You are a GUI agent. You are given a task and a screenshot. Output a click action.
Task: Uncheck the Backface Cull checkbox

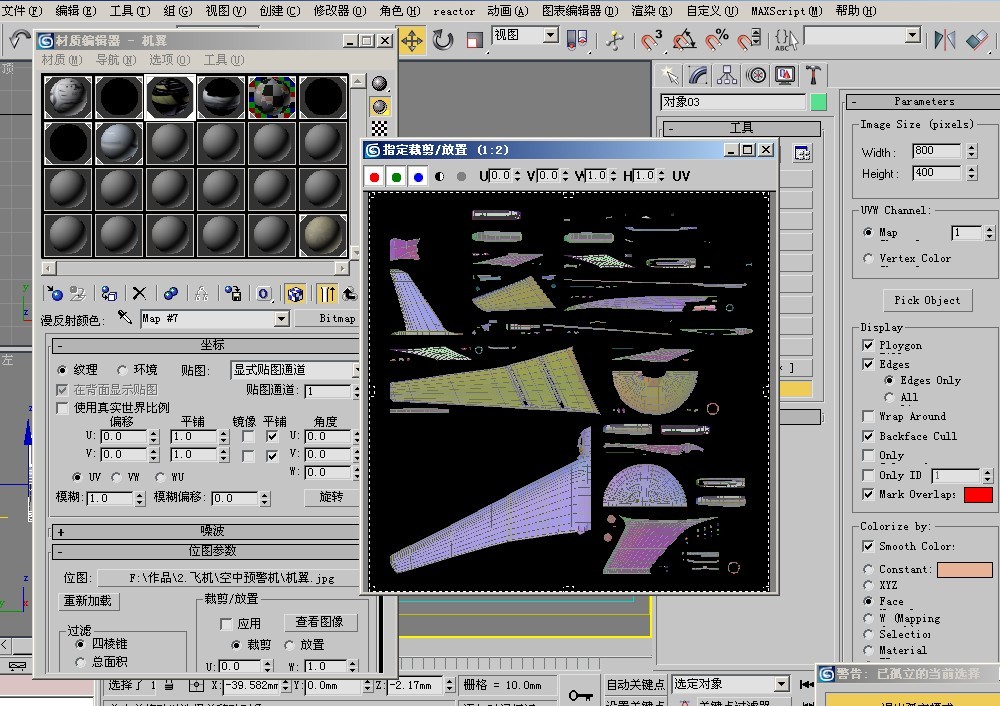[x=868, y=436]
